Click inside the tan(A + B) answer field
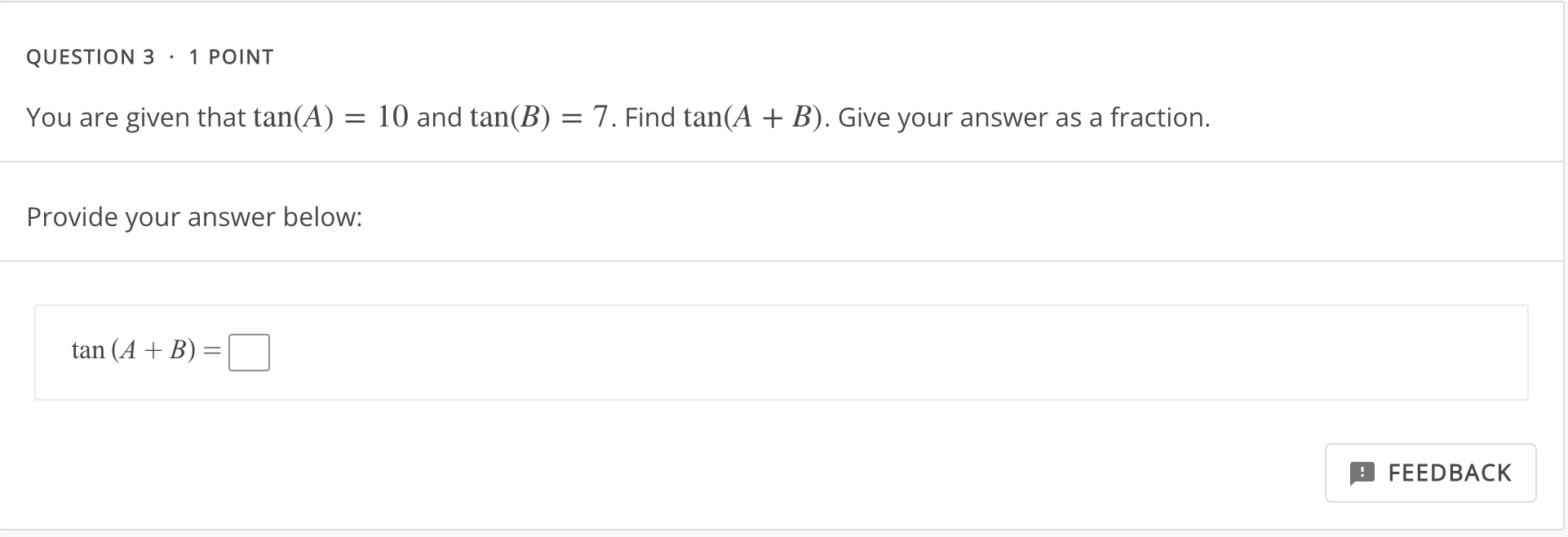1568x537 pixels. coord(250,352)
